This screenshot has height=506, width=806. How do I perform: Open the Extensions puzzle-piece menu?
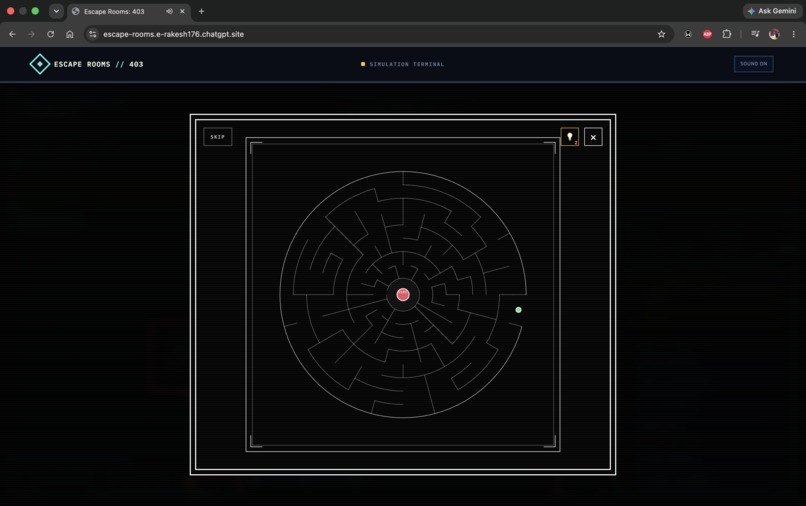click(x=727, y=34)
